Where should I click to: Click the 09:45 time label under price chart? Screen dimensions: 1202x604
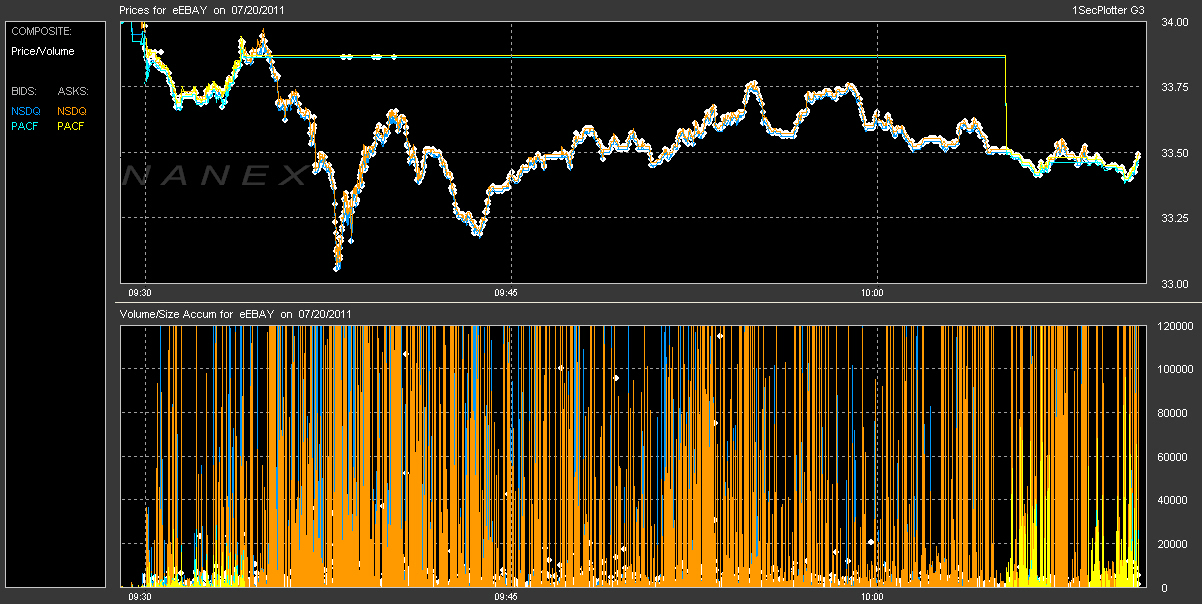coord(506,293)
